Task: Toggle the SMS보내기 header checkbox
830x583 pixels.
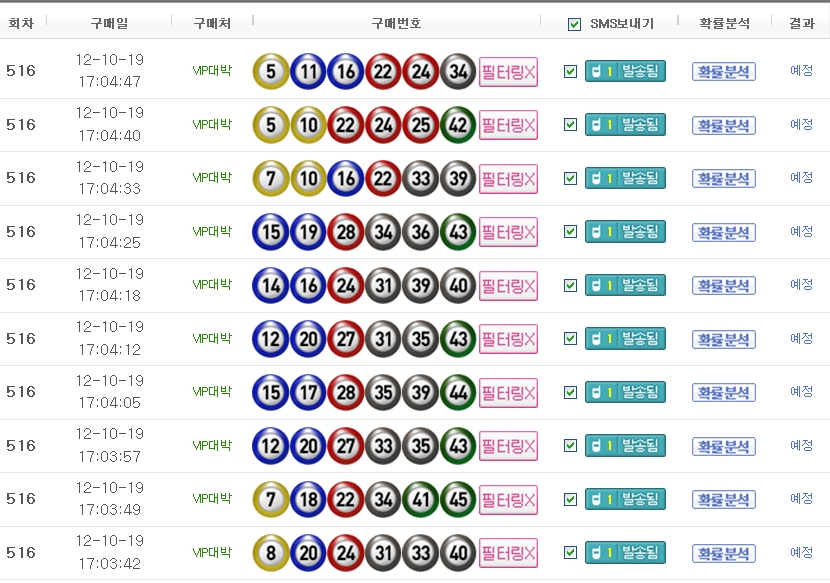Action: click(574, 24)
